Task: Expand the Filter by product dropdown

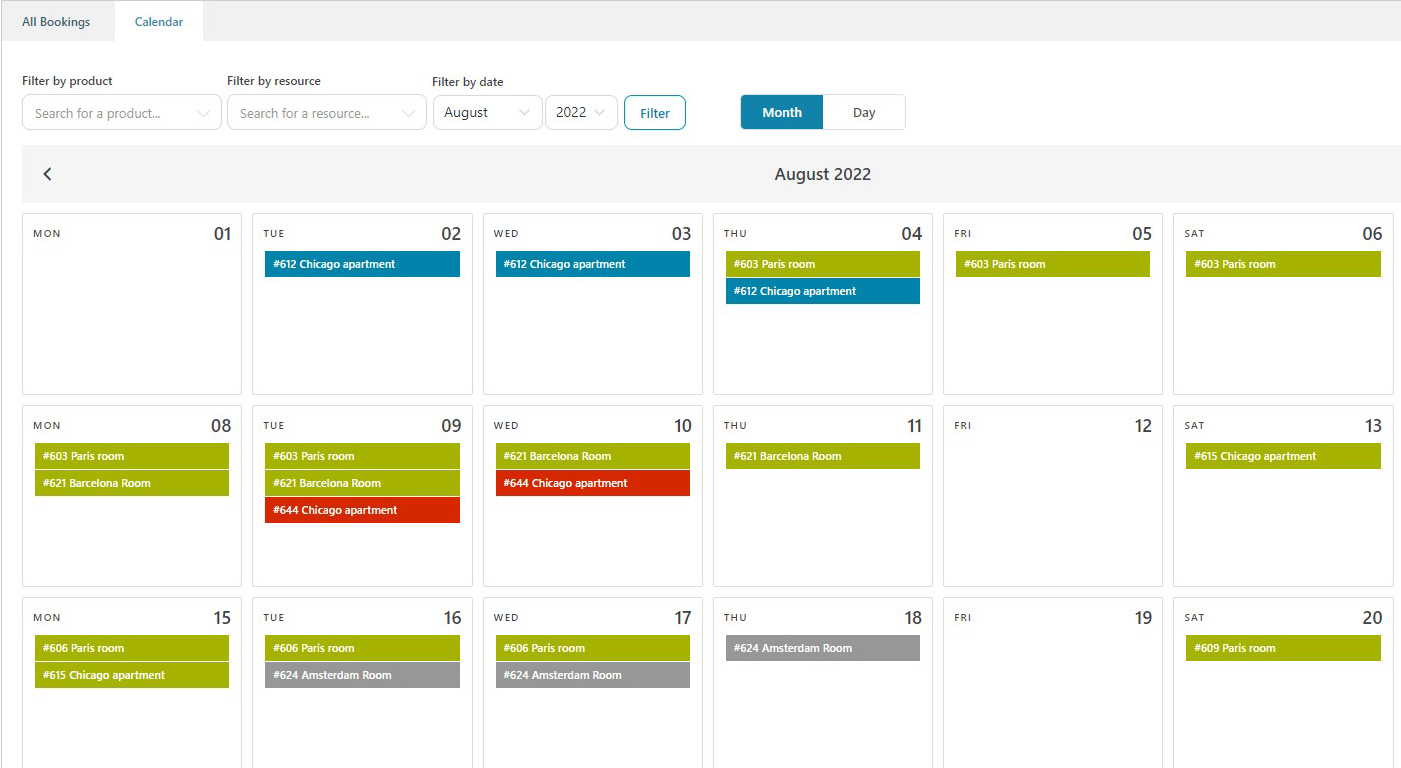Action: click(121, 113)
